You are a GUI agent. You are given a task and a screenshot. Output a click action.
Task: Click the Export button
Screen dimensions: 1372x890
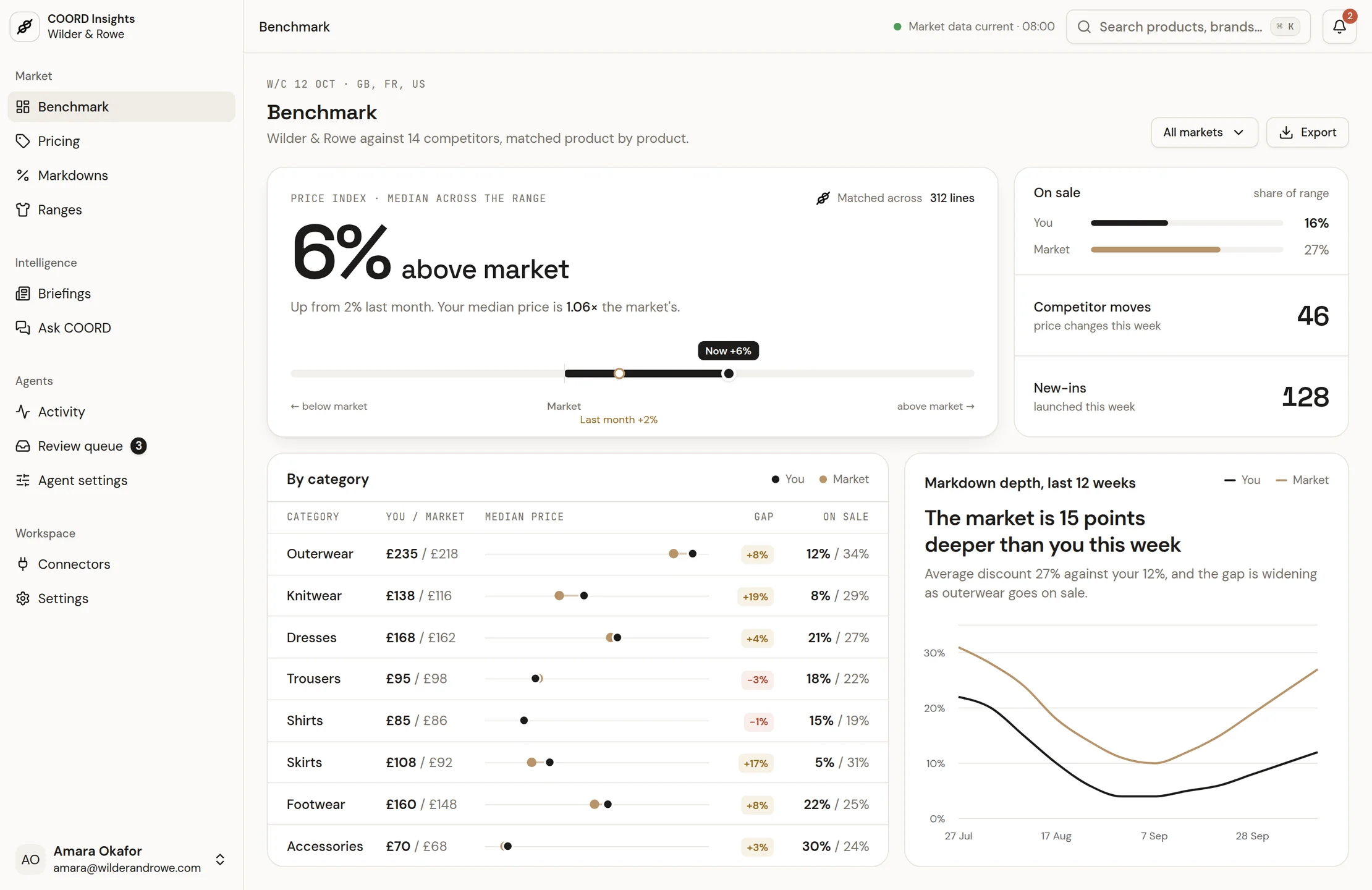pyautogui.click(x=1307, y=132)
